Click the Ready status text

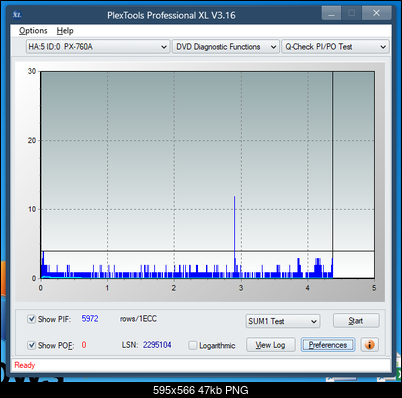25,365
